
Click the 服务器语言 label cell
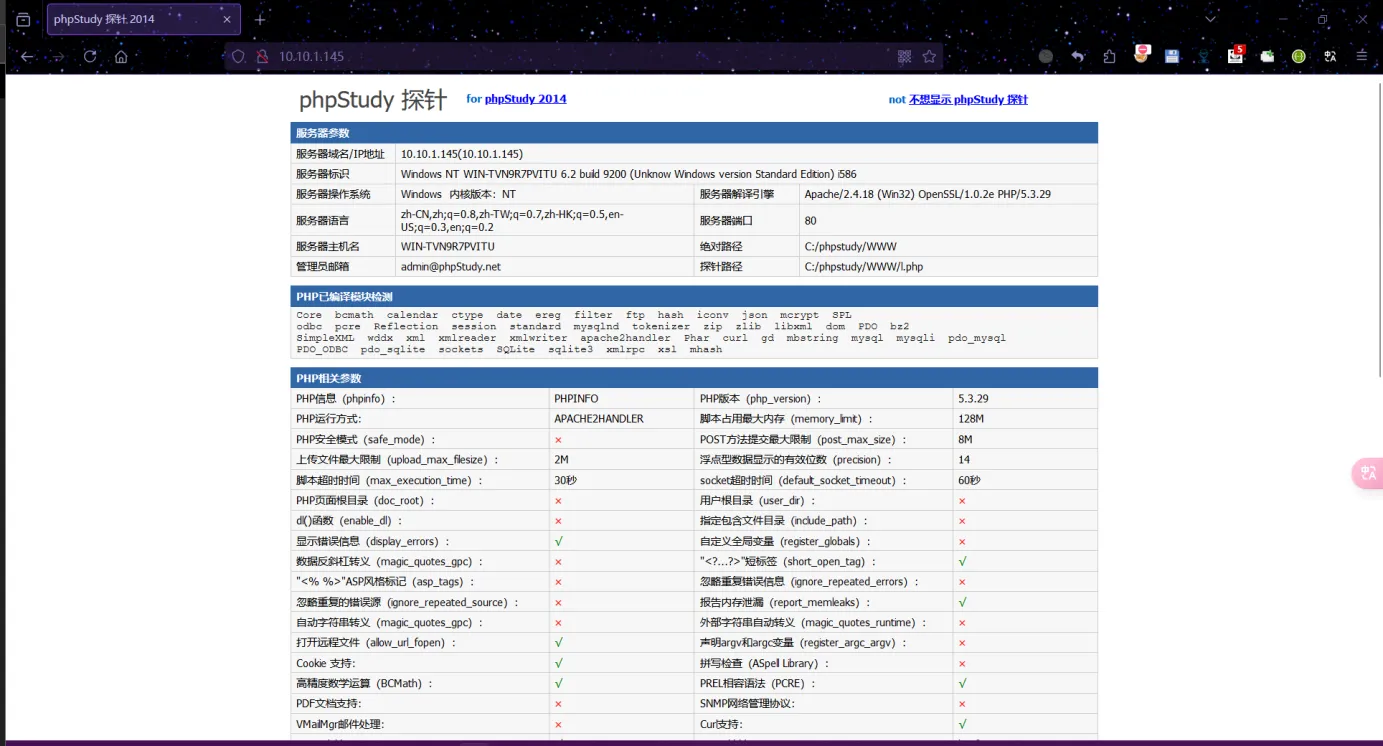click(x=321, y=220)
